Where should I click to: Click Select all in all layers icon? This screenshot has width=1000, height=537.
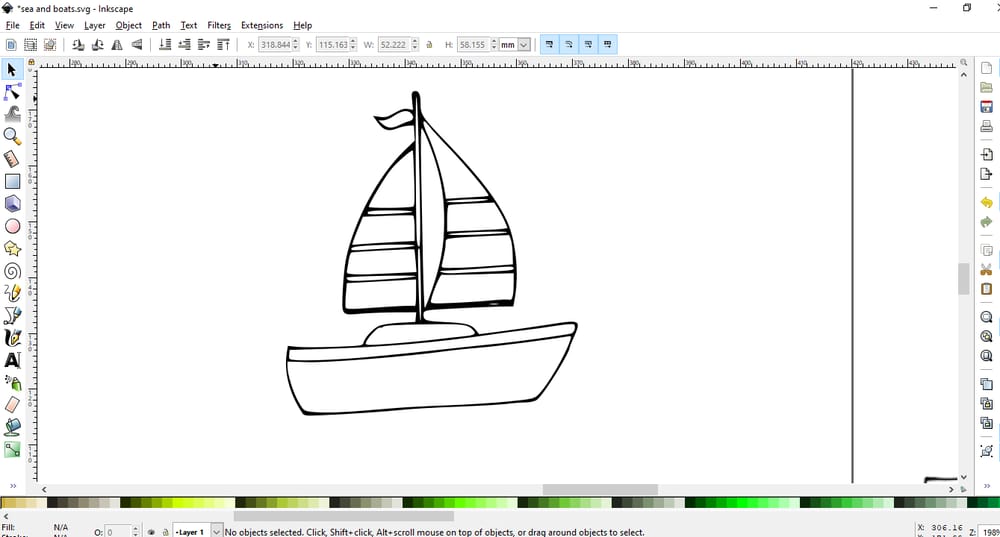coord(30,45)
